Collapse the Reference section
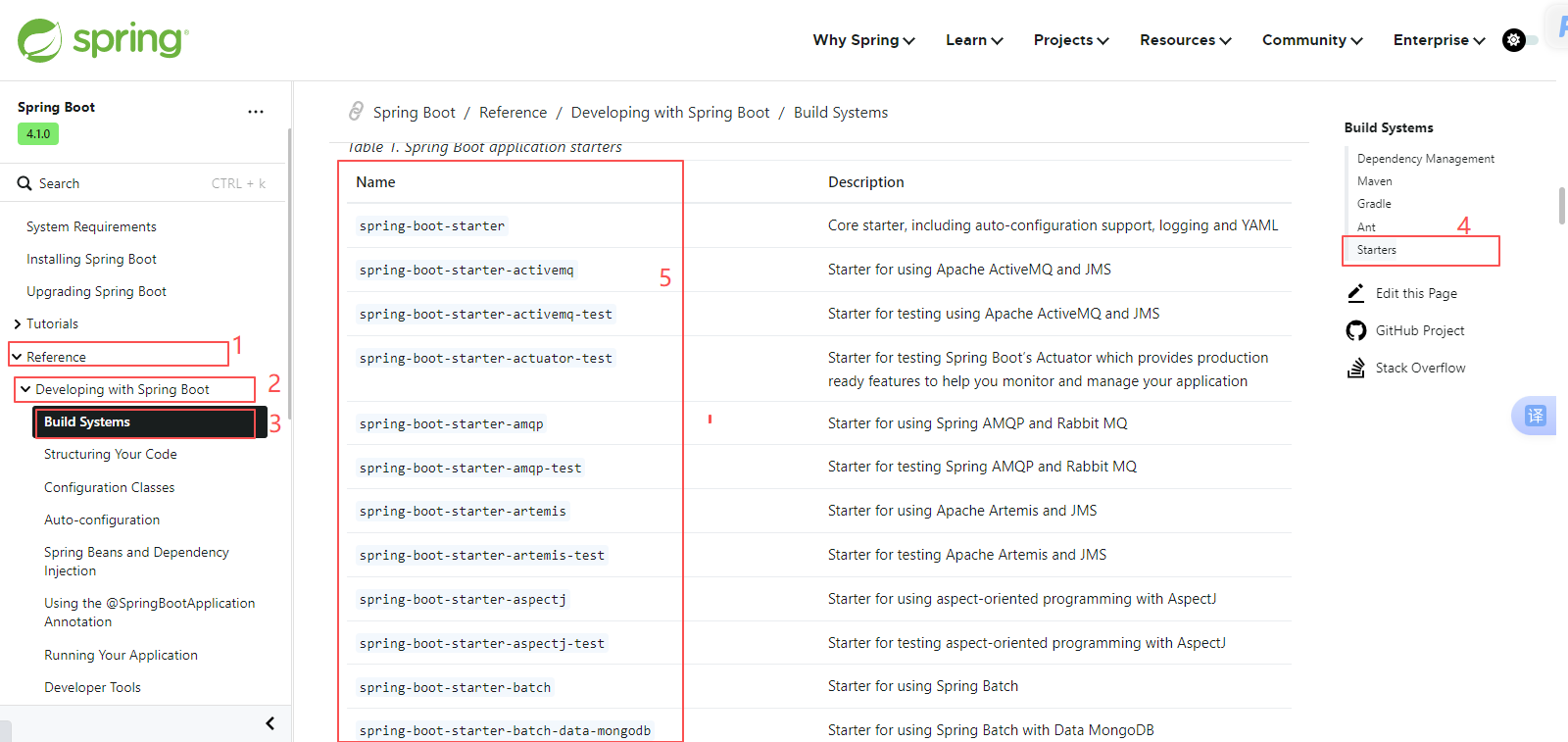The width and height of the screenshot is (1568, 742). coord(17,357)
